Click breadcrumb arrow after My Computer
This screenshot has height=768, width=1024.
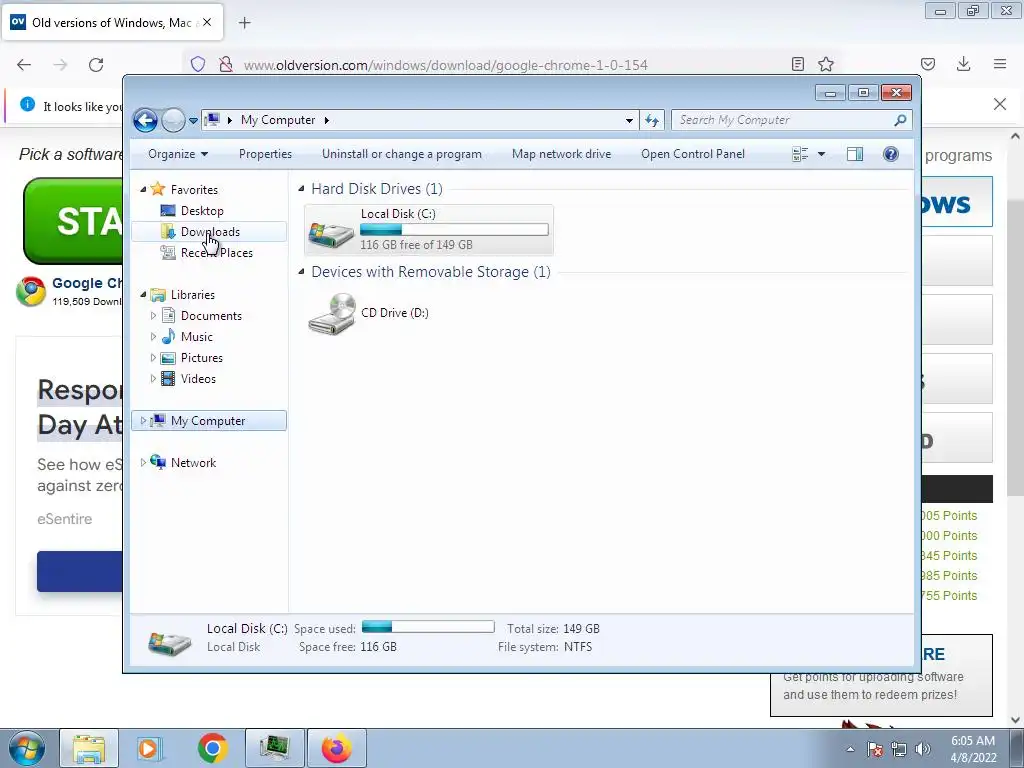click(327, 120)
